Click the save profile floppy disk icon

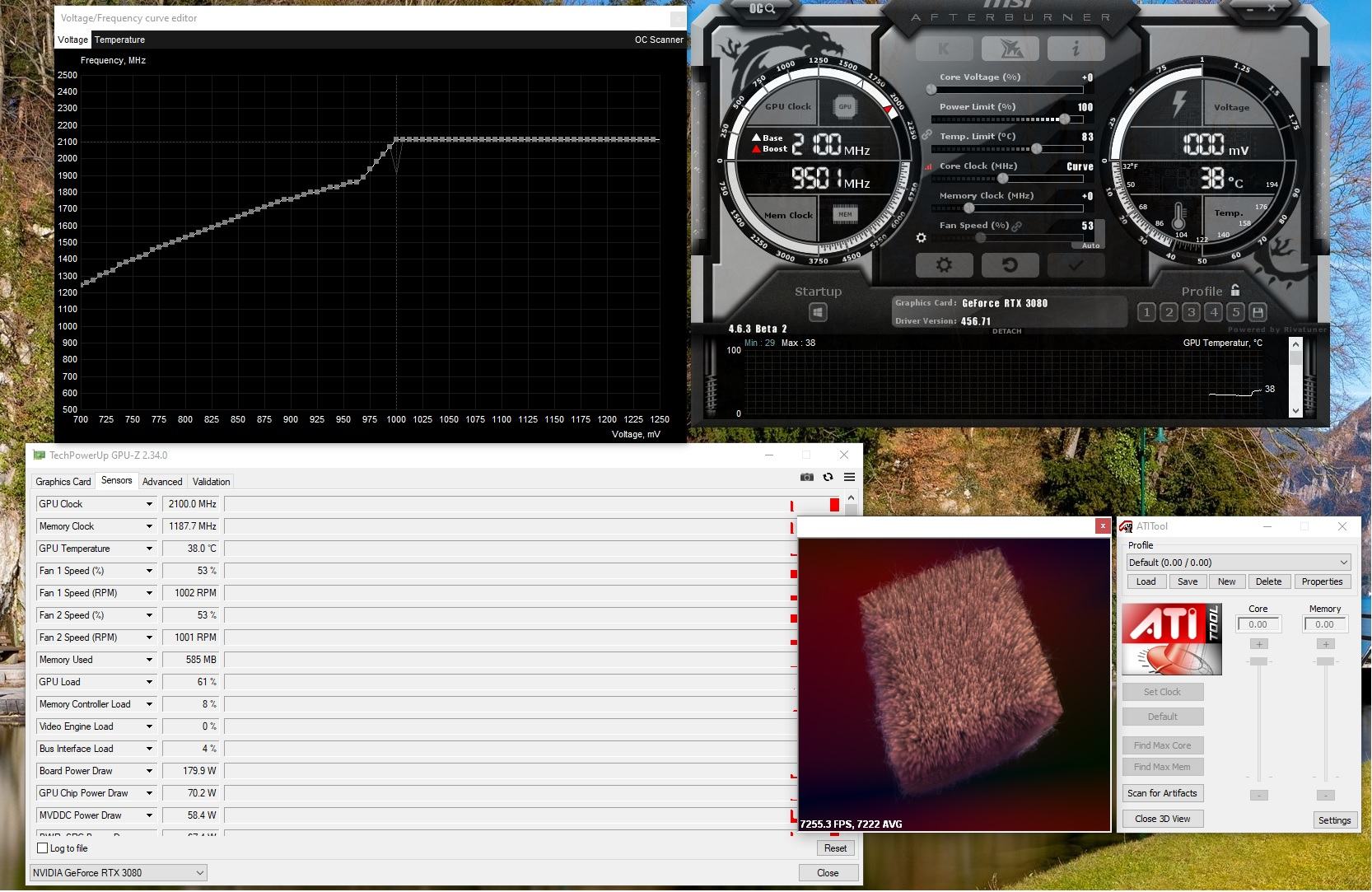pos(1258,312)
